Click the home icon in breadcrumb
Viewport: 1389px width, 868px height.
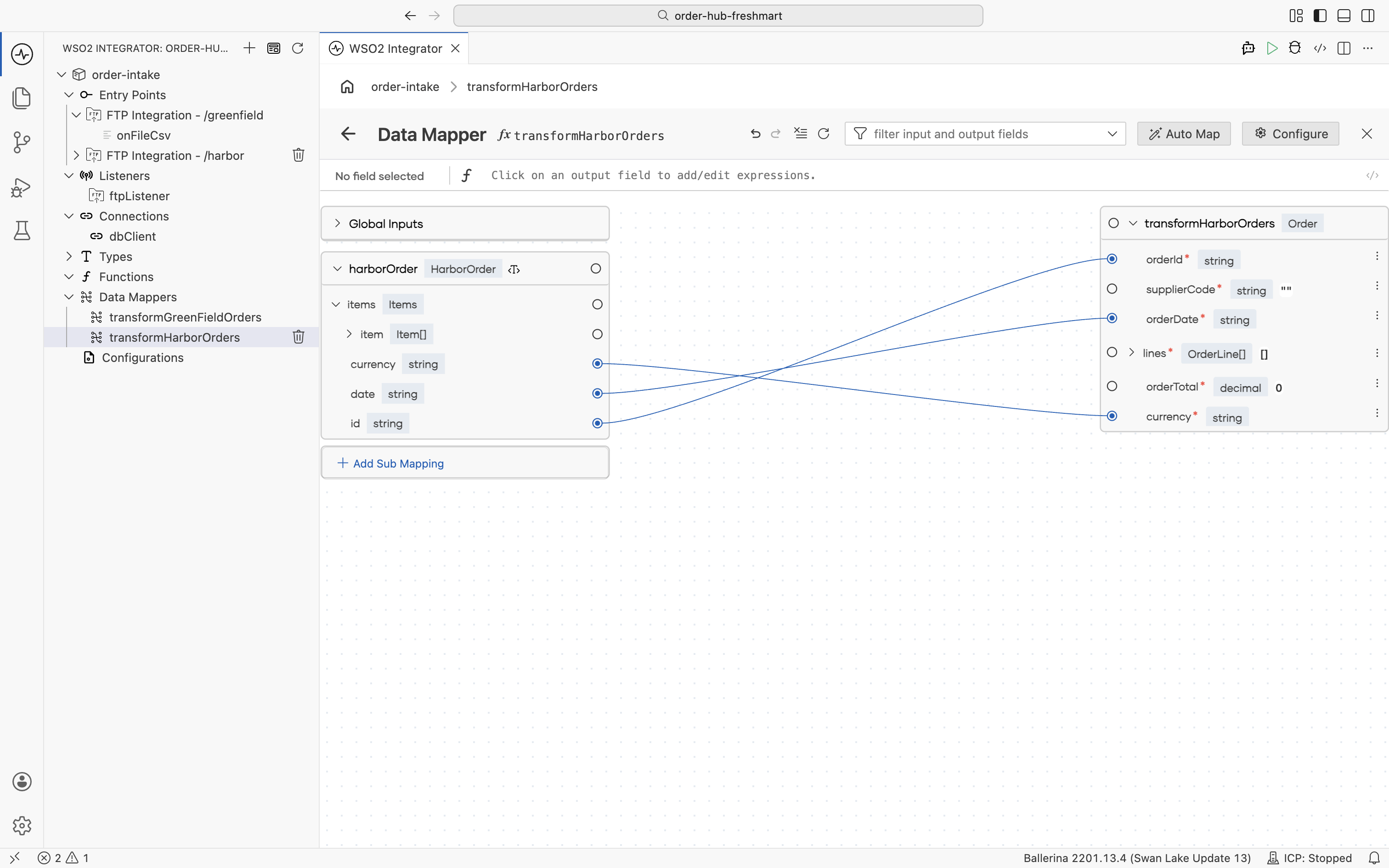click(x=347, y=87)
